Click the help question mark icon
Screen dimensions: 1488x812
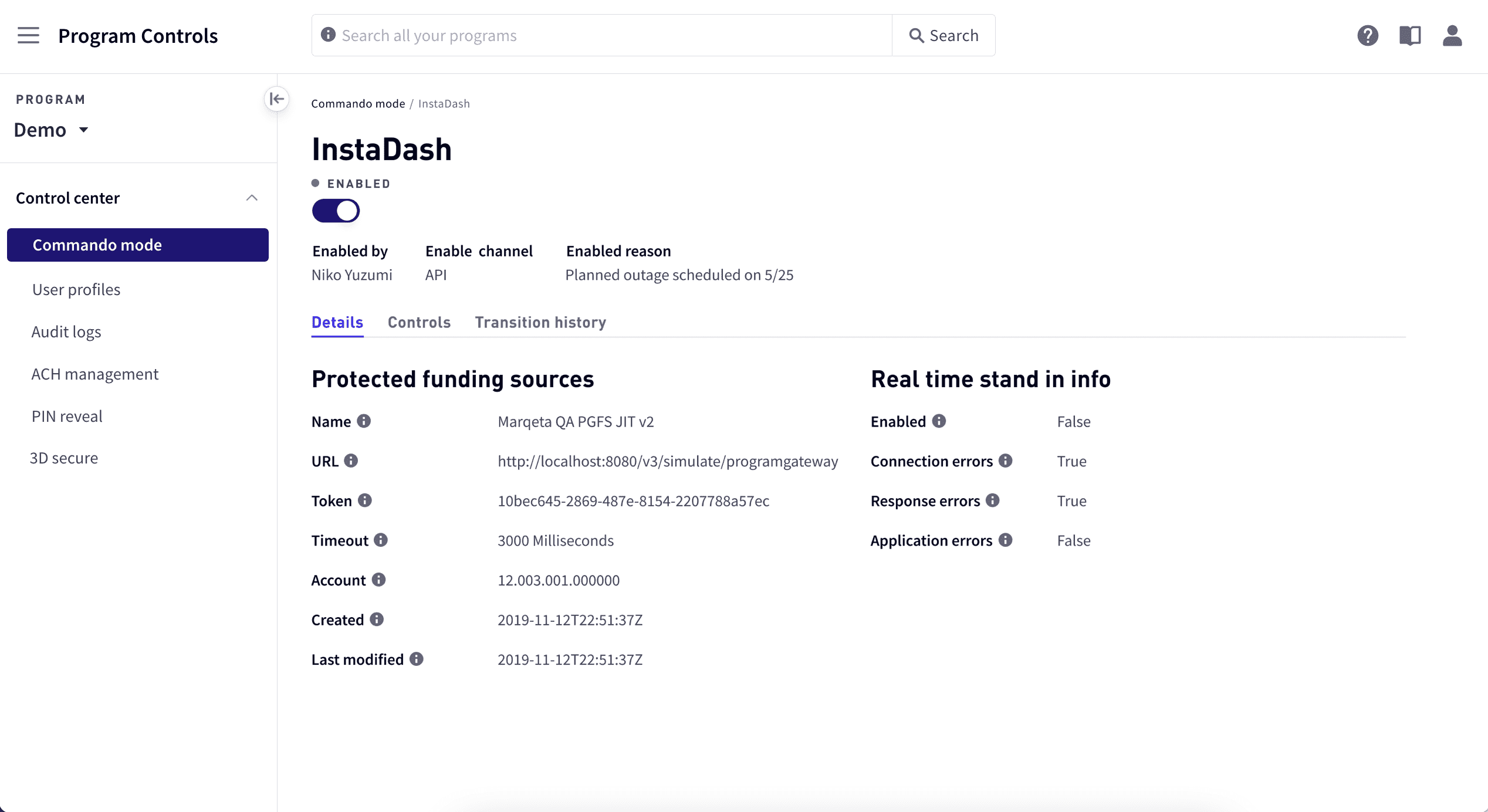1368,35
